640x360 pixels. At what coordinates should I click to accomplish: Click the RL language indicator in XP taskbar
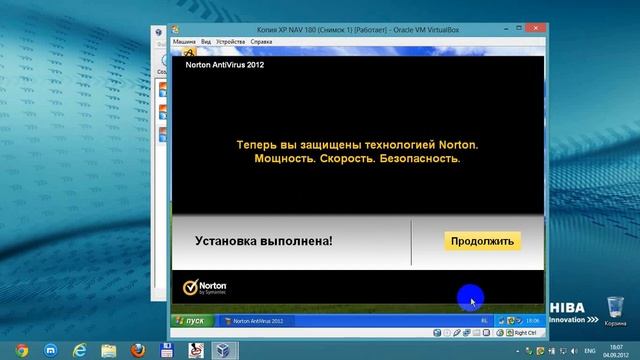coord(484,321)
